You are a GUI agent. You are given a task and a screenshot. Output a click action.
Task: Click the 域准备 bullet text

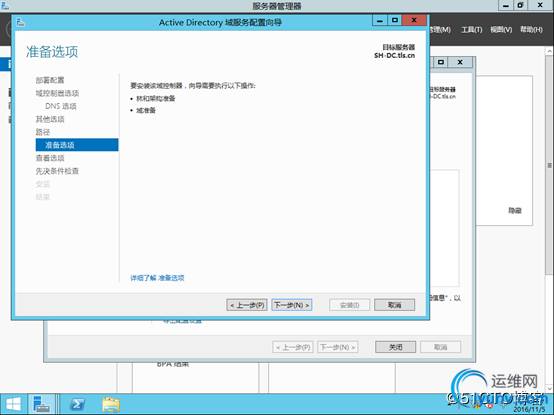146,111
